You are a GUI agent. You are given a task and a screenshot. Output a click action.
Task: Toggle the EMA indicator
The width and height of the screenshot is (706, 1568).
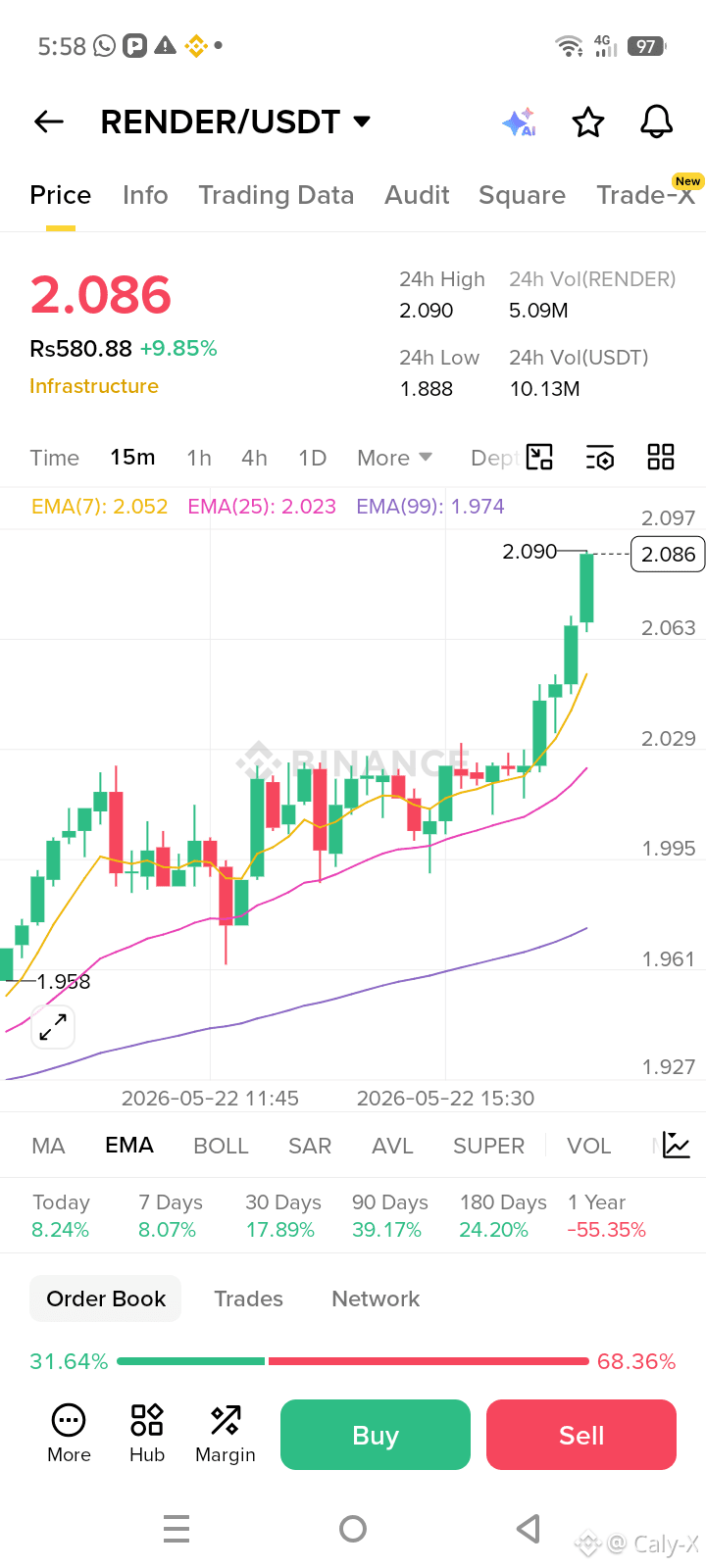[129, 1146]
